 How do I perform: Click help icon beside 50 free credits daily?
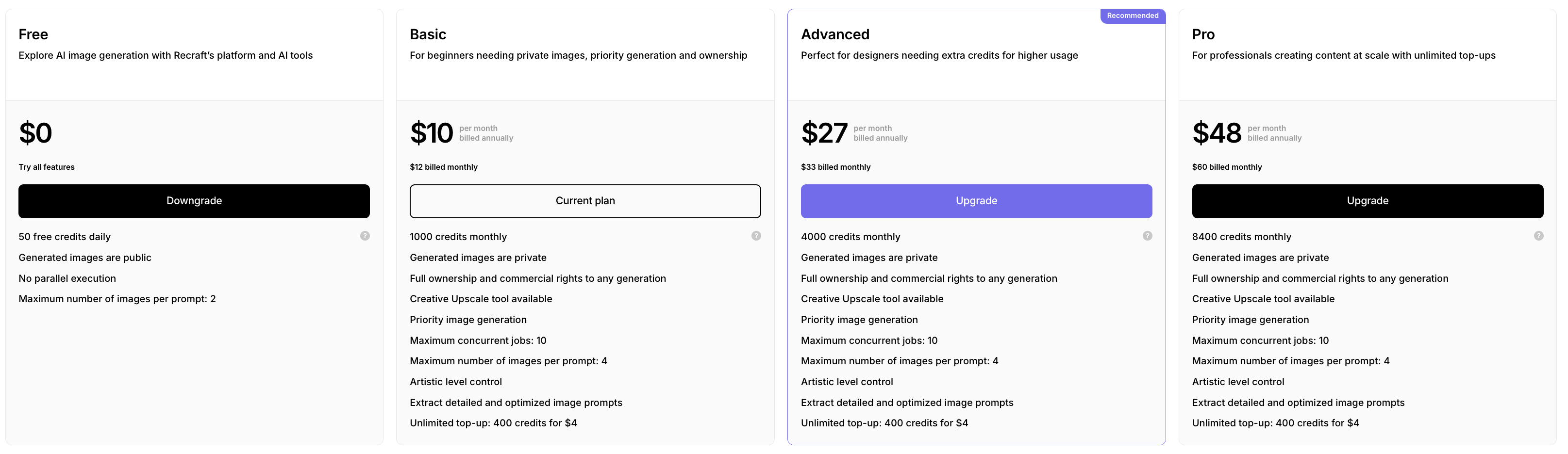pos(365,236)
